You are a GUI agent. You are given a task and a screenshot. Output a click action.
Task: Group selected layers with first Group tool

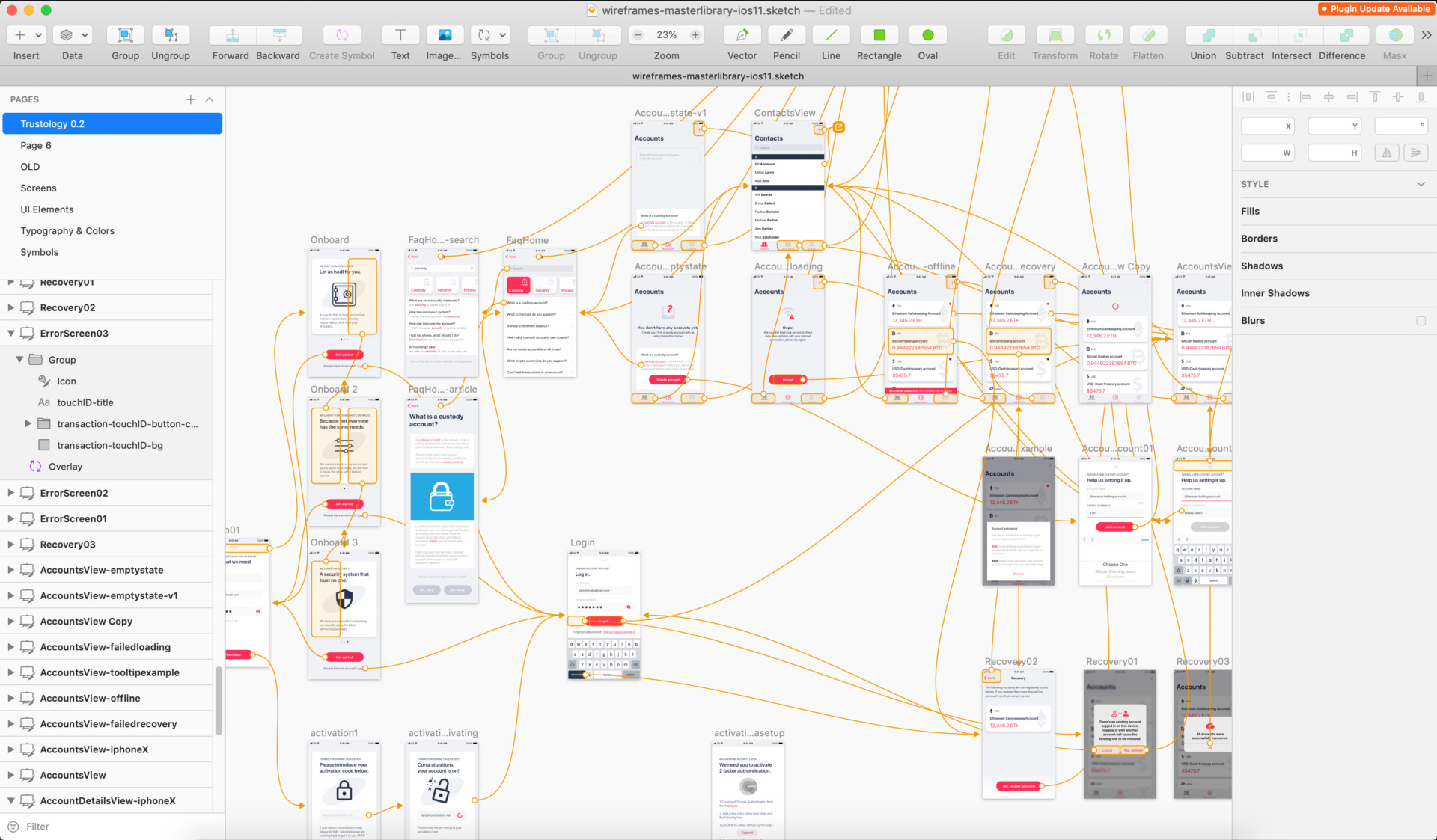(126, 35)
